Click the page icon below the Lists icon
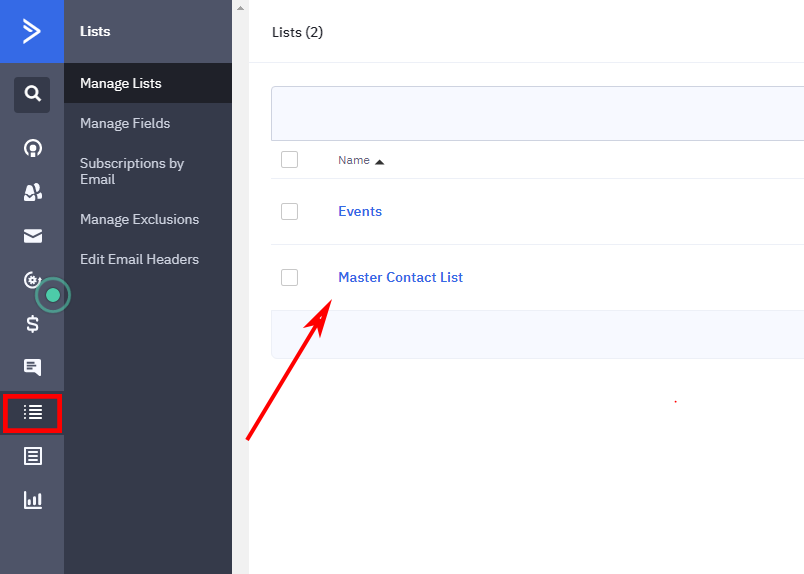Viewport: 804px width, 574px height. (x=32, y=456)
